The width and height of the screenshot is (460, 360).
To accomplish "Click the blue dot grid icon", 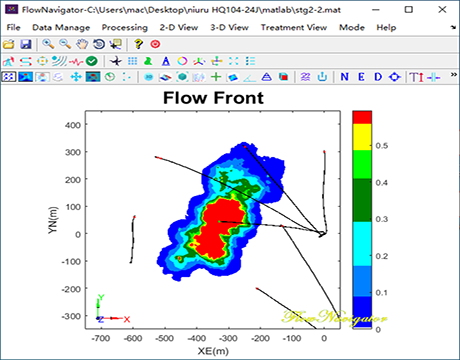I will pyautogui.click(x=132, y=61).
